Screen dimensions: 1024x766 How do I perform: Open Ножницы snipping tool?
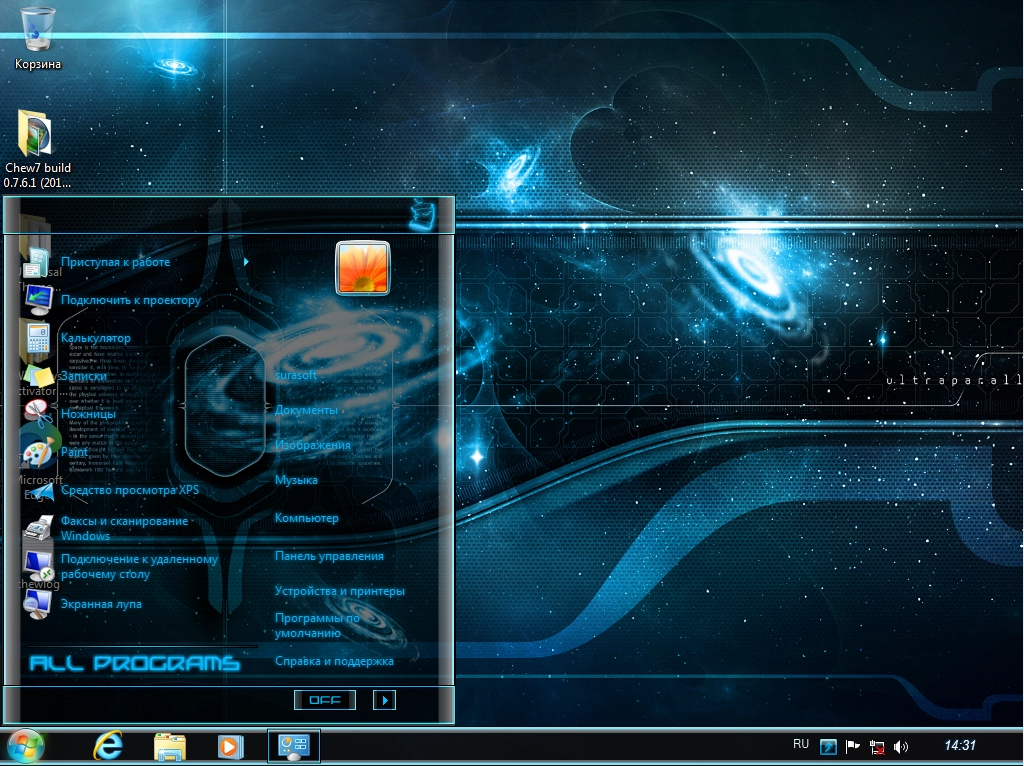pos(88,414)
